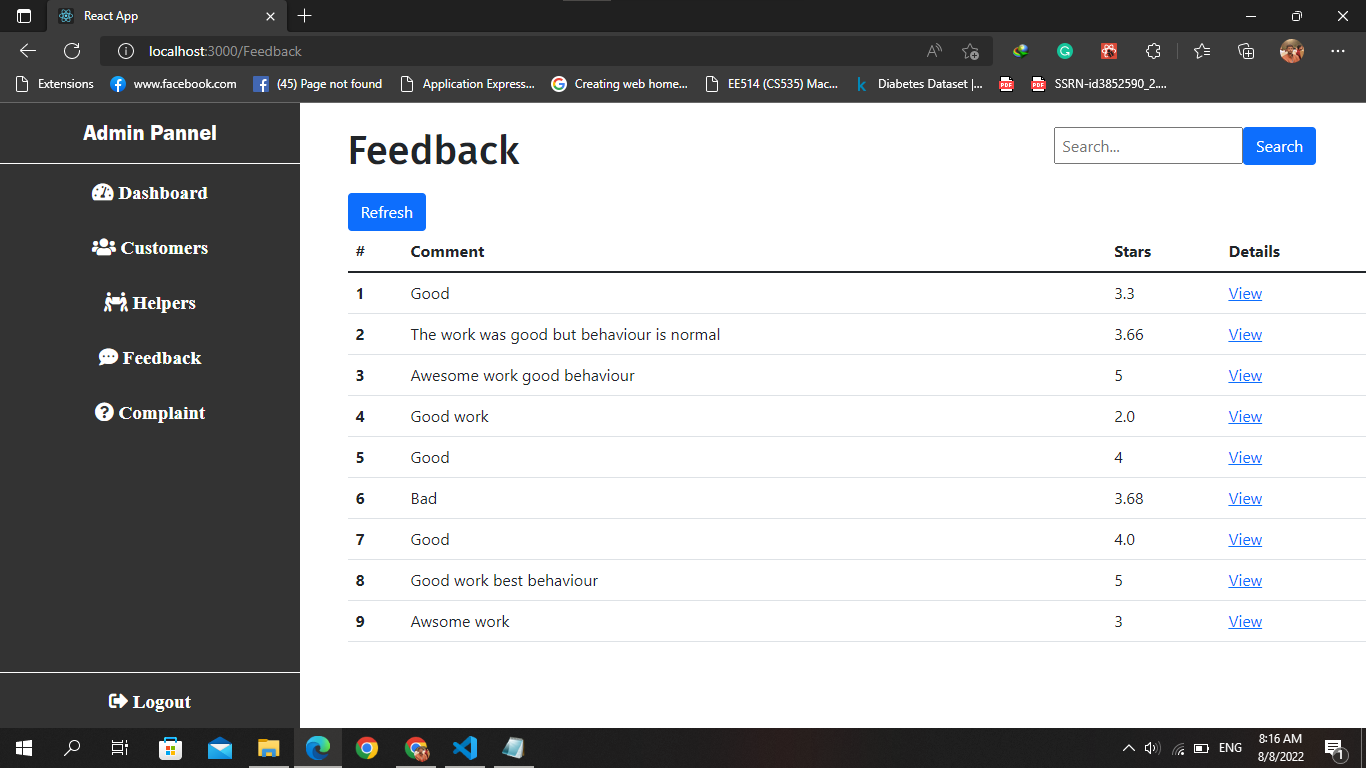Click the Feedback speech bubble icon in sidebar
The width and height of the screenshot is (1366, 768).
pyautogui.click(x=108, y=357)
